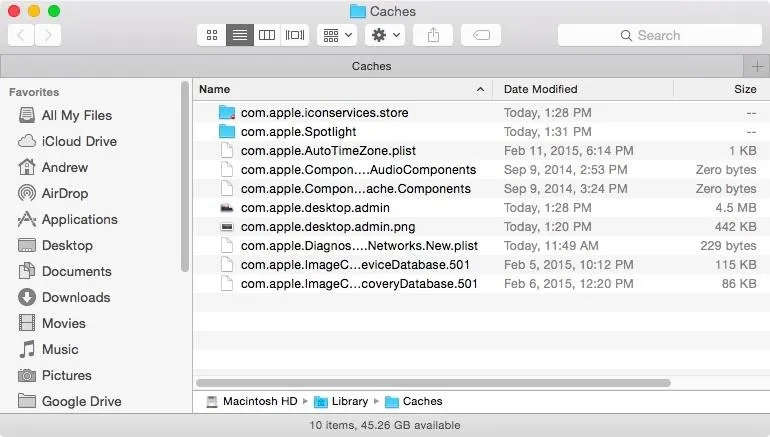Select com.apple.ImageC...eviceDatabase.501 file
This screenshot has height=437, width=770.
(x=355, y=265)
